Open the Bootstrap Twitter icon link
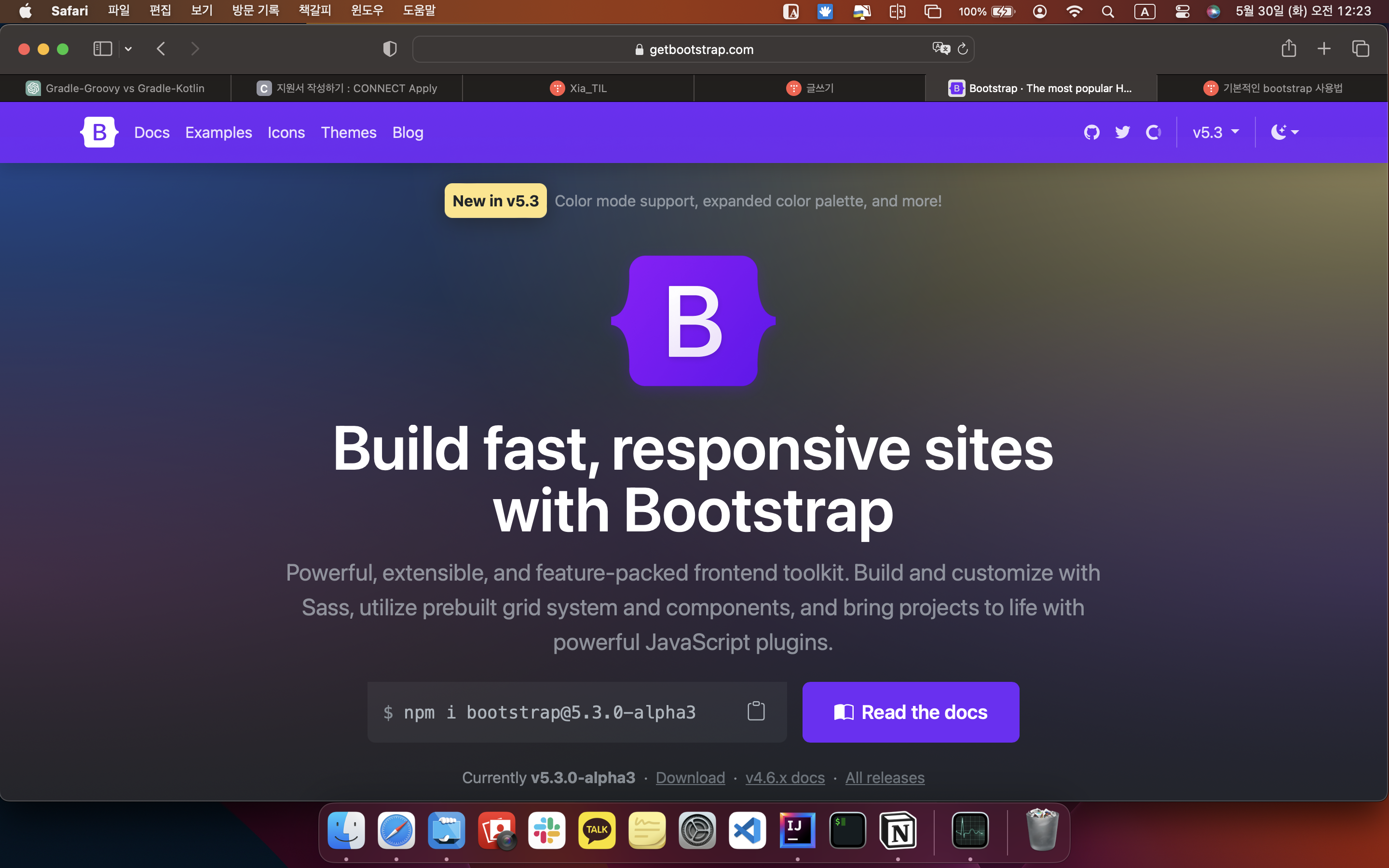1389x868 pixels. 1122,133
